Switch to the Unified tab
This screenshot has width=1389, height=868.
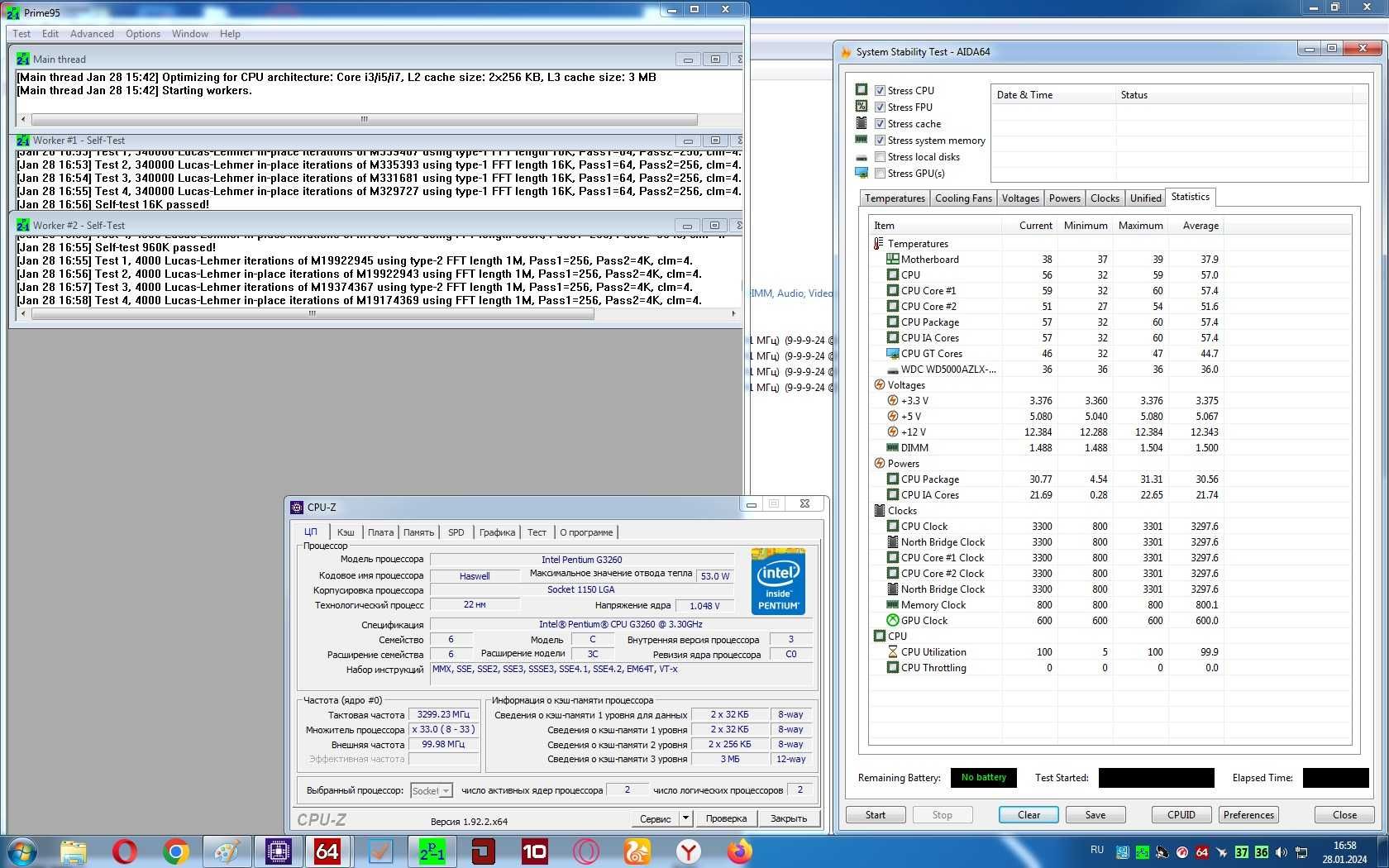[1145, 198]
